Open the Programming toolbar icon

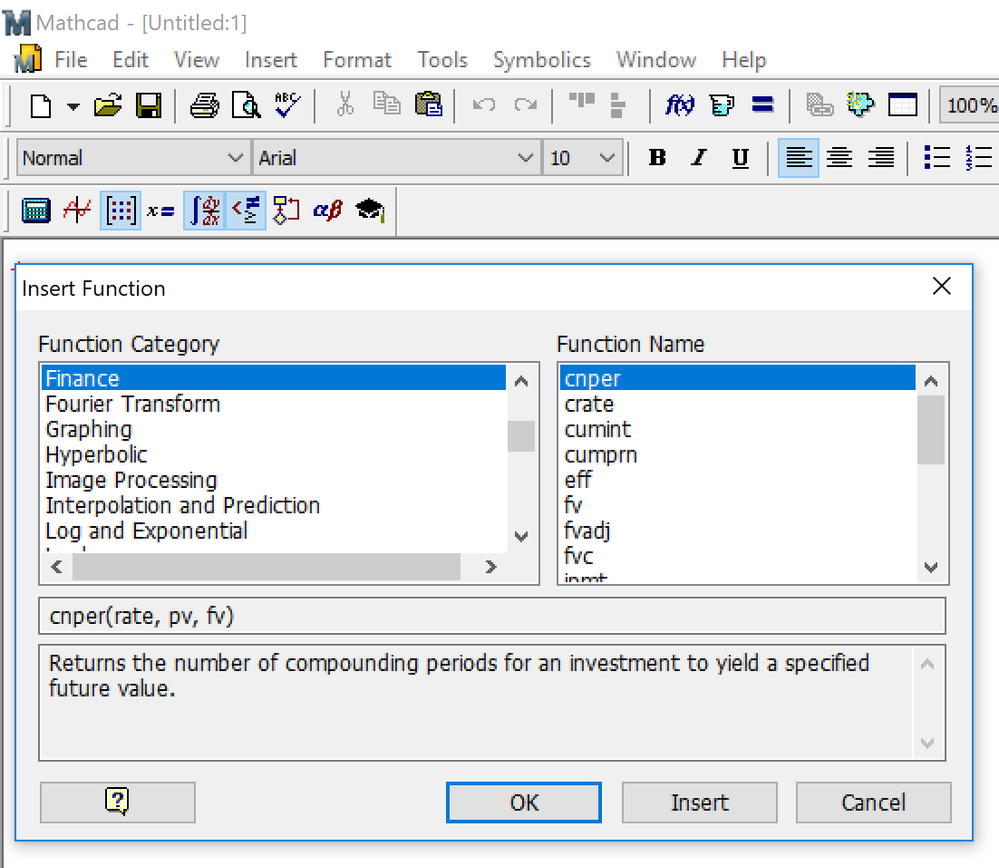click(286, 210)
